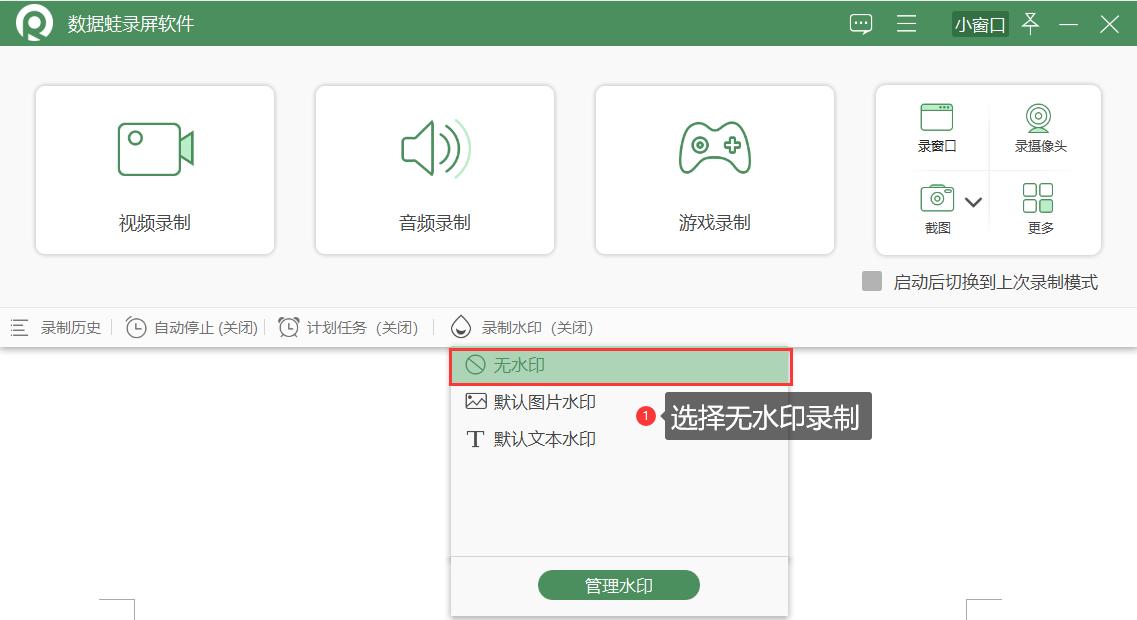Select 视频录制 video recording mode
Viewport: 1137px width, 620px height.
pyautogui.click(x=154, y=168)
